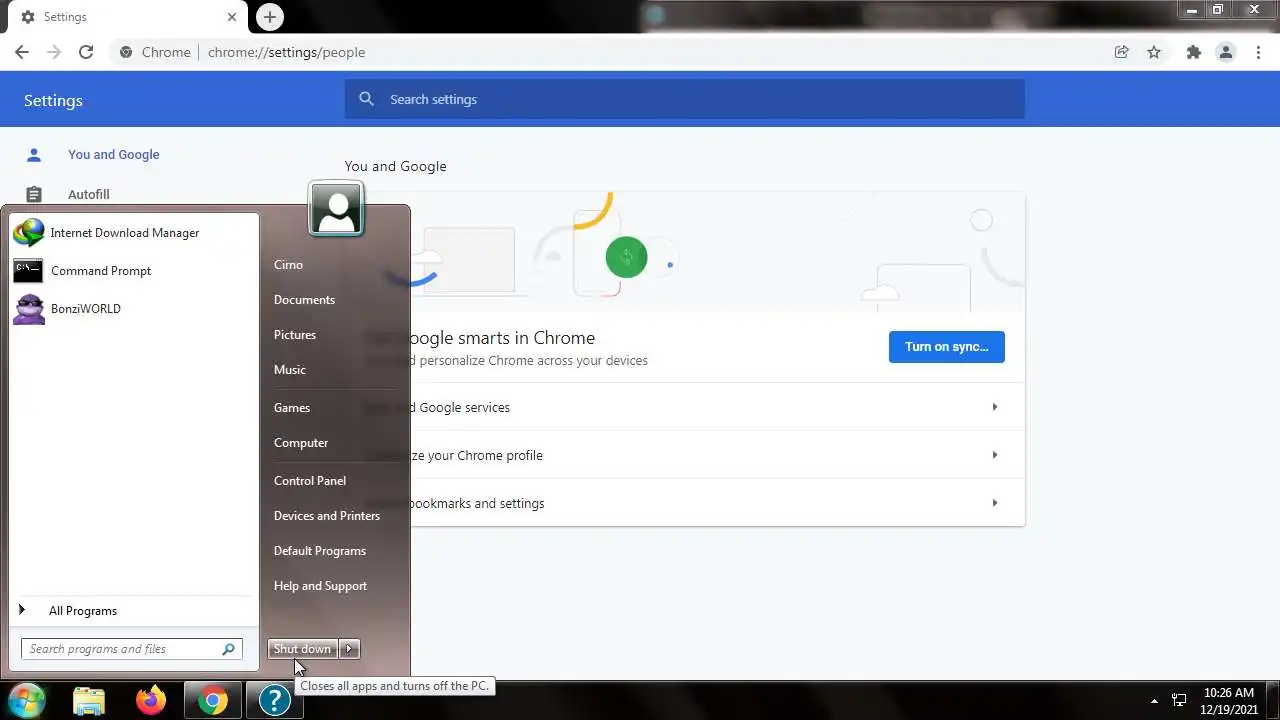Expand All Programs list
This screenshot has width=1280, height=720.
(x=132, y=610)
